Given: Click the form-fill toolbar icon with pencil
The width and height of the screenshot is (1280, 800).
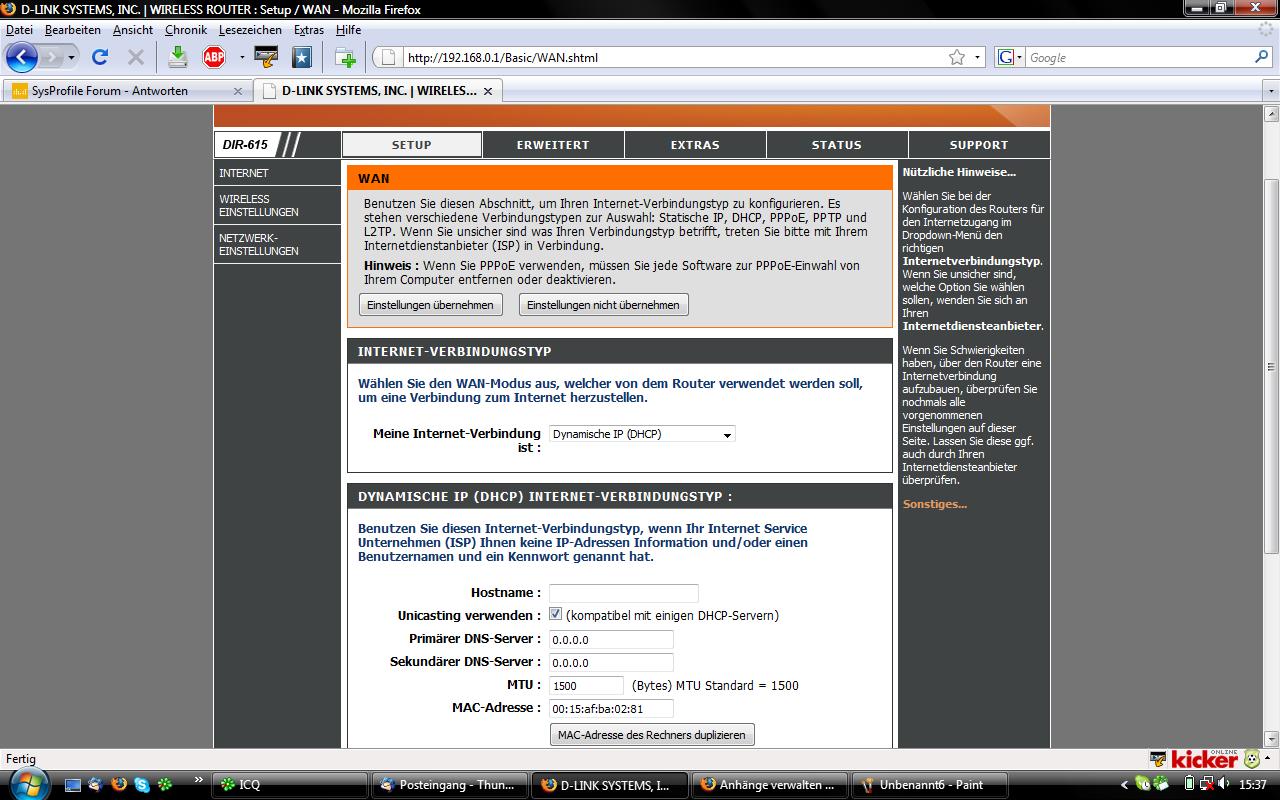Looking at the screenshot, I should [266, 57].
